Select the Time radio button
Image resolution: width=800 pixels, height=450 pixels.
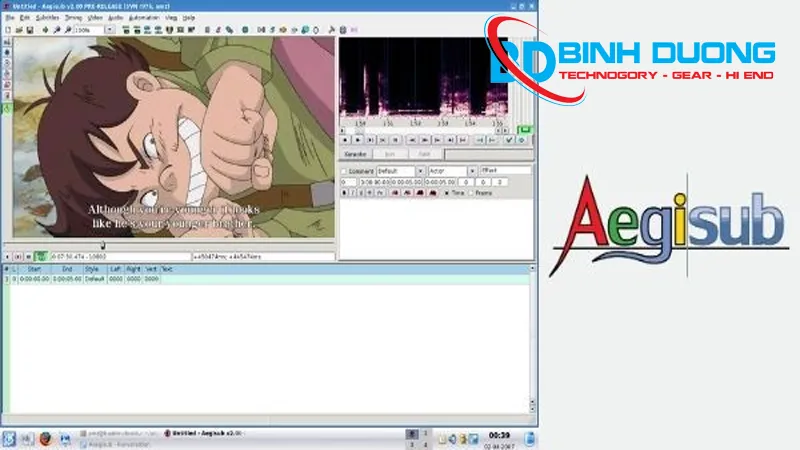pos(447,193)
